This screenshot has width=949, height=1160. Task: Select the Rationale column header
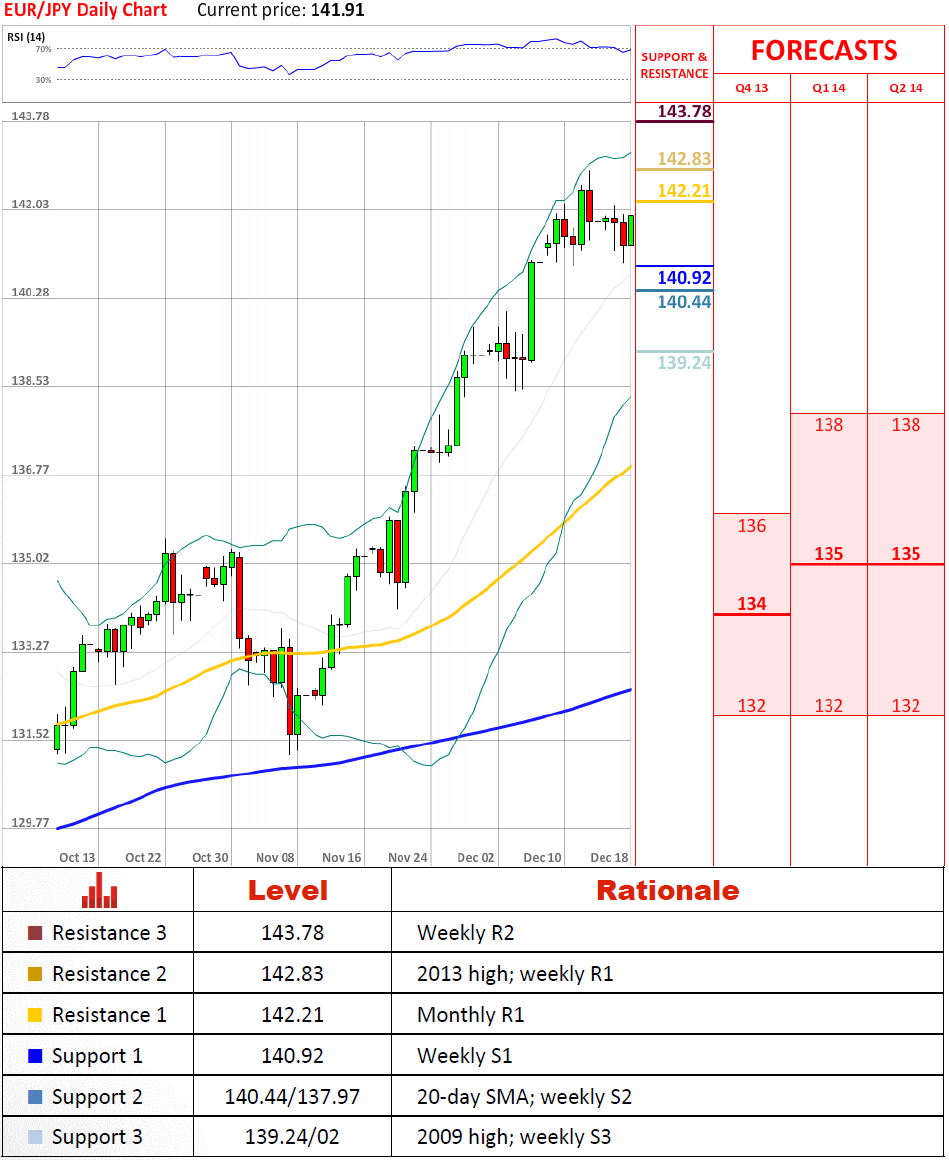(667, 890)
